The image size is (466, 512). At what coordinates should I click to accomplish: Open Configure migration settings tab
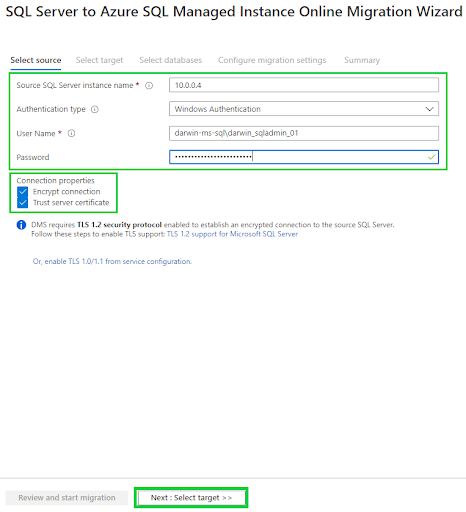(x=272, y=60)
